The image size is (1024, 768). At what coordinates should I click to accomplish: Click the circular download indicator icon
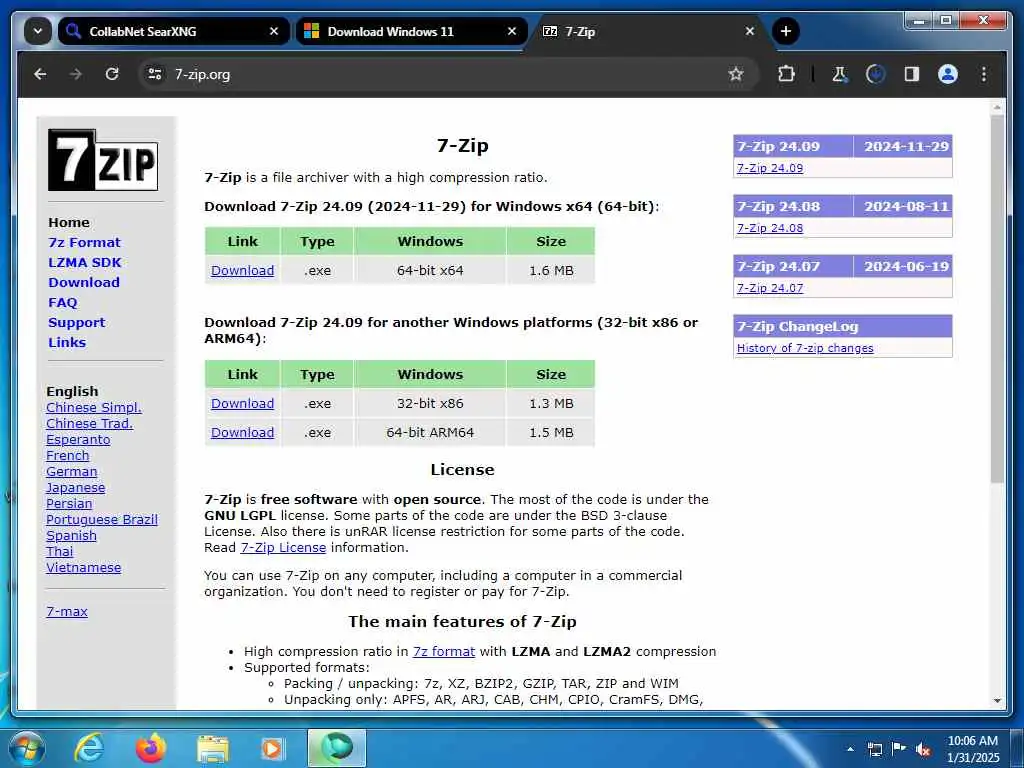click(x=875, y=74)
